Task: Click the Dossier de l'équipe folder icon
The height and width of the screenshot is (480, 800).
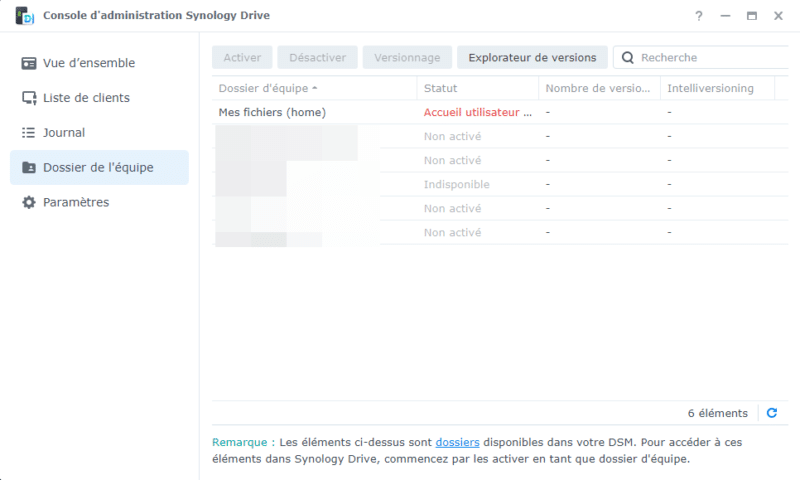Action: click(x=29, y=167)
